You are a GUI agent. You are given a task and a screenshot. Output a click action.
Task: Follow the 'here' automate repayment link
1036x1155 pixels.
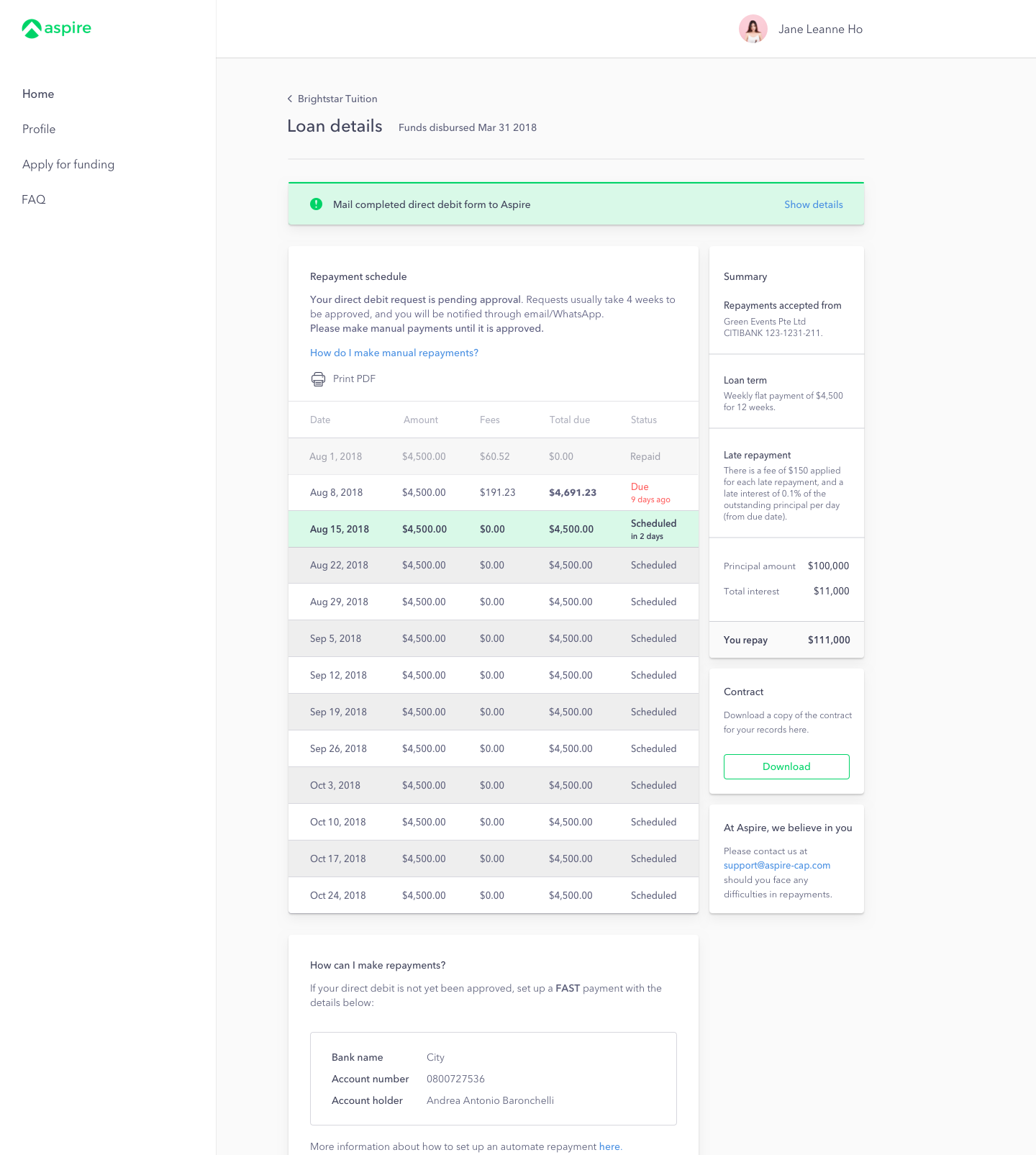609,1146
